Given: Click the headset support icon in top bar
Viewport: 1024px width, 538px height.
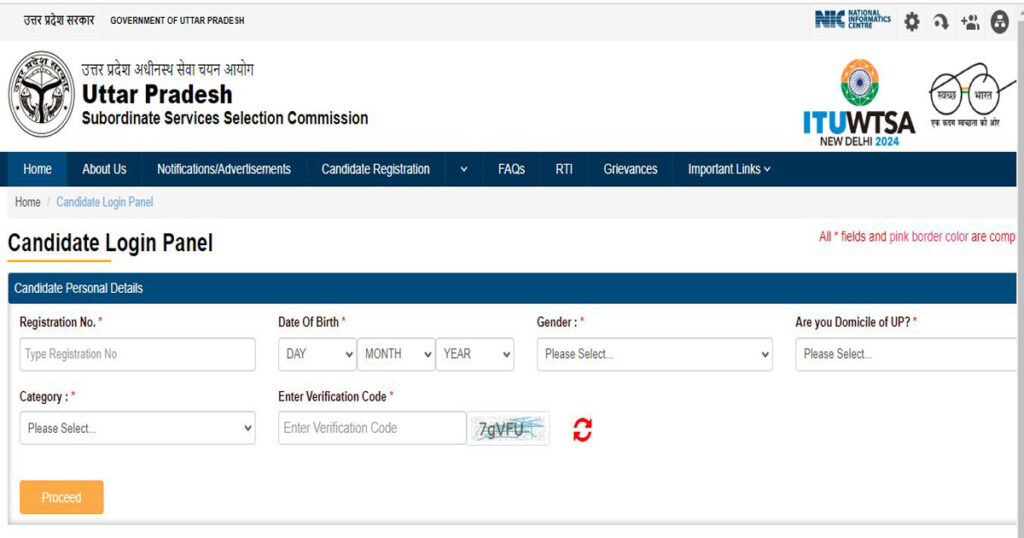Looking at the screenshot, I should tap(940, 22).
